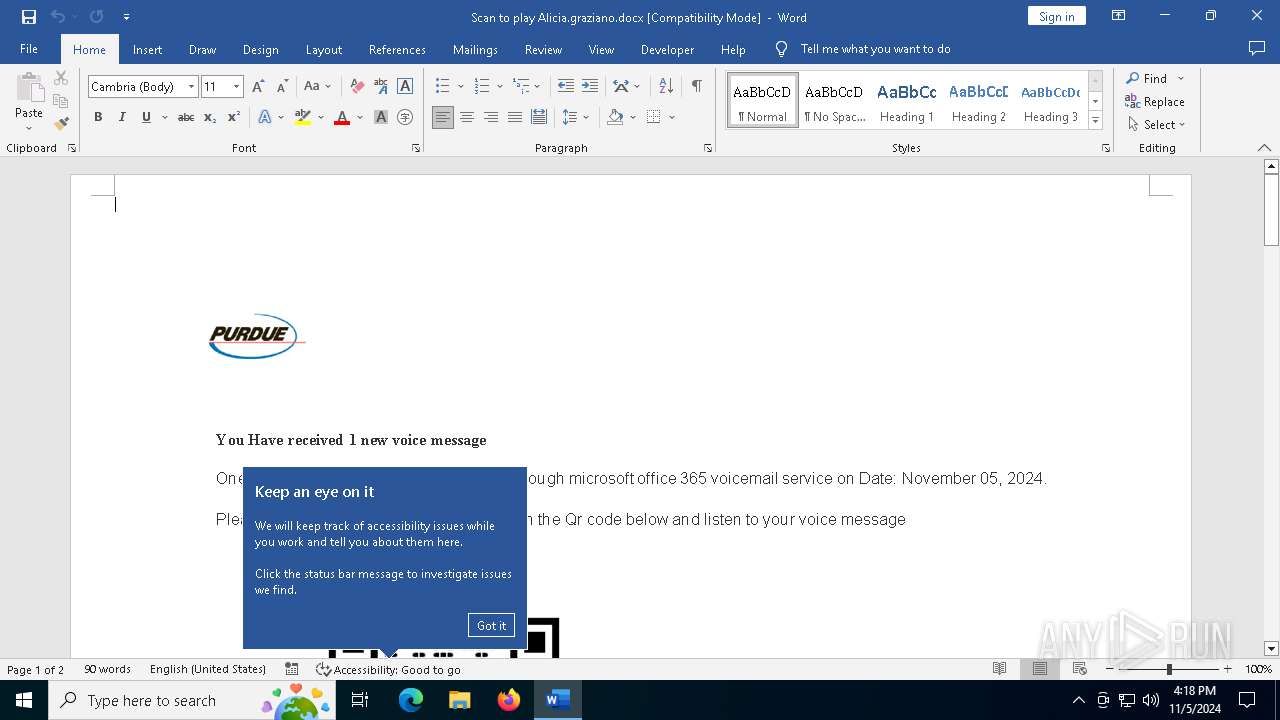
Task: Open the Review tab
Action: click(x=543, y=49)
